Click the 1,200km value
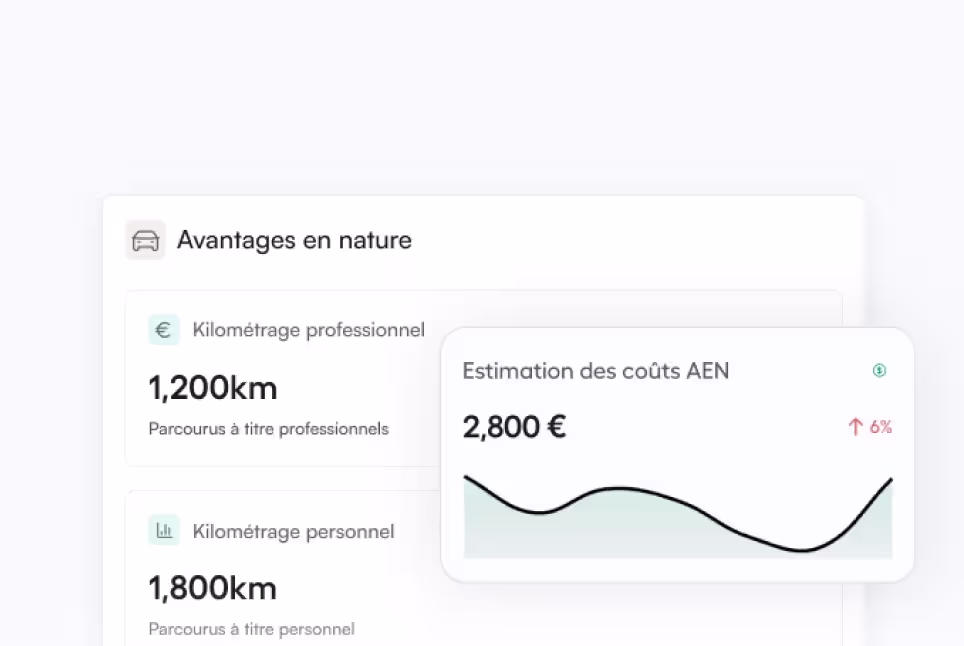 click(213, 388)
